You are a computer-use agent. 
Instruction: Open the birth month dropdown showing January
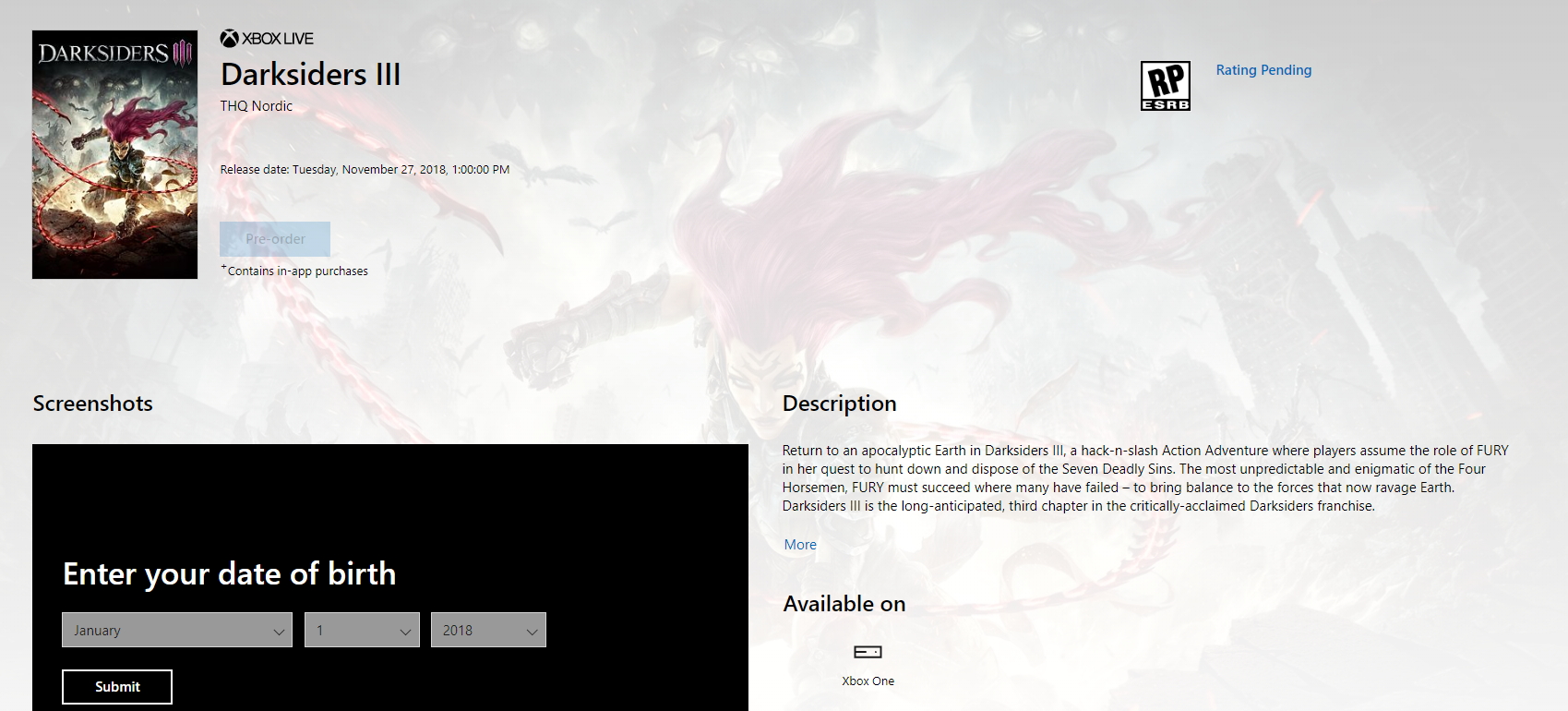pos(177,630)
